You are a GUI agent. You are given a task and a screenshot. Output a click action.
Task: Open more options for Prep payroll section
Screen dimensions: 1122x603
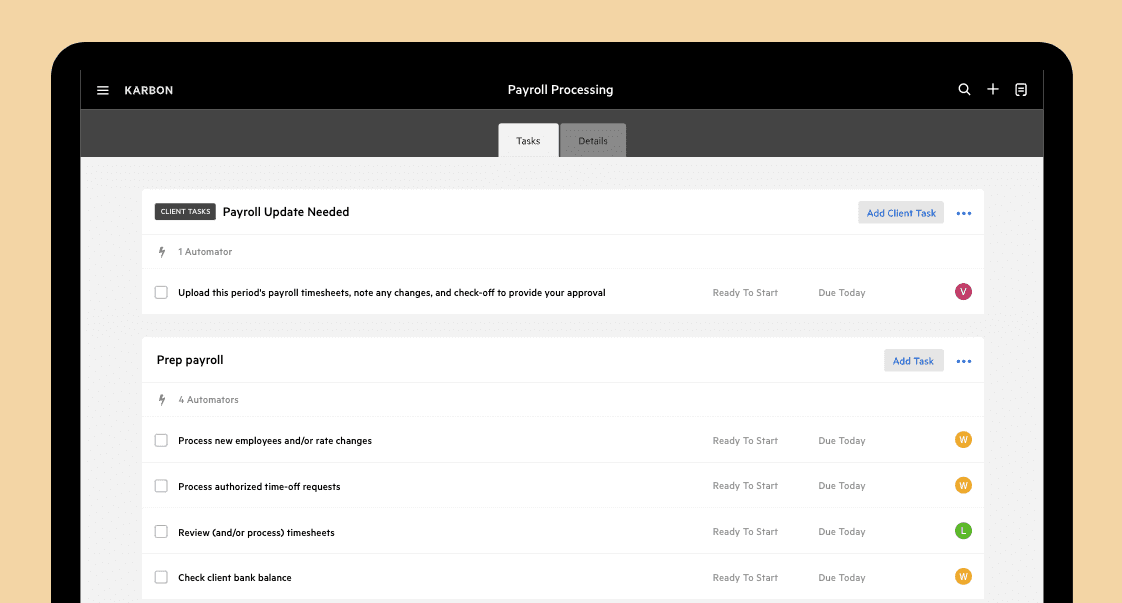tap(964, 361)
